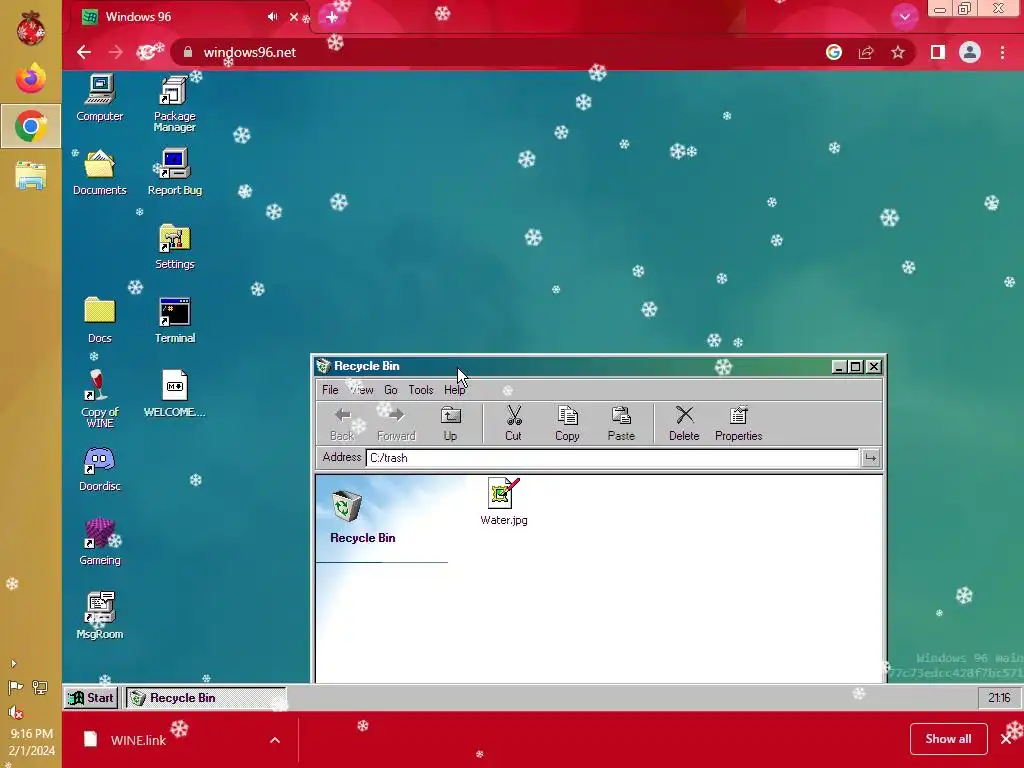
Task: Click the Delete toolbar icon
Action: pyautogui.click(x=684, y=423)
